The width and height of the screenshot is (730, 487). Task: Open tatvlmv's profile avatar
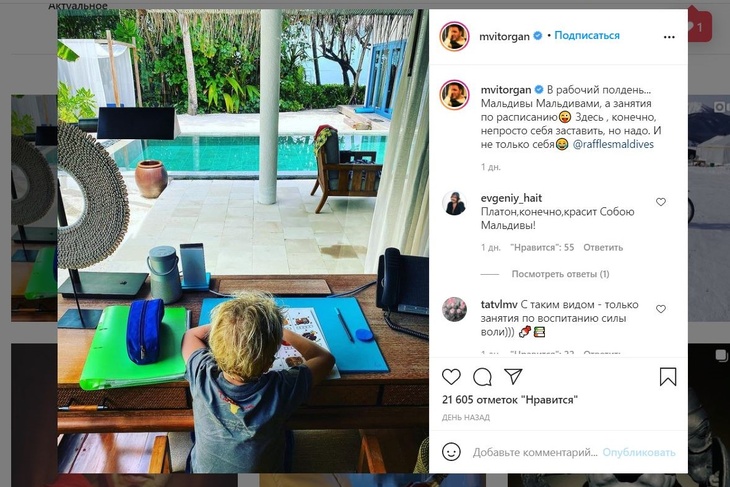coord(454,309)
